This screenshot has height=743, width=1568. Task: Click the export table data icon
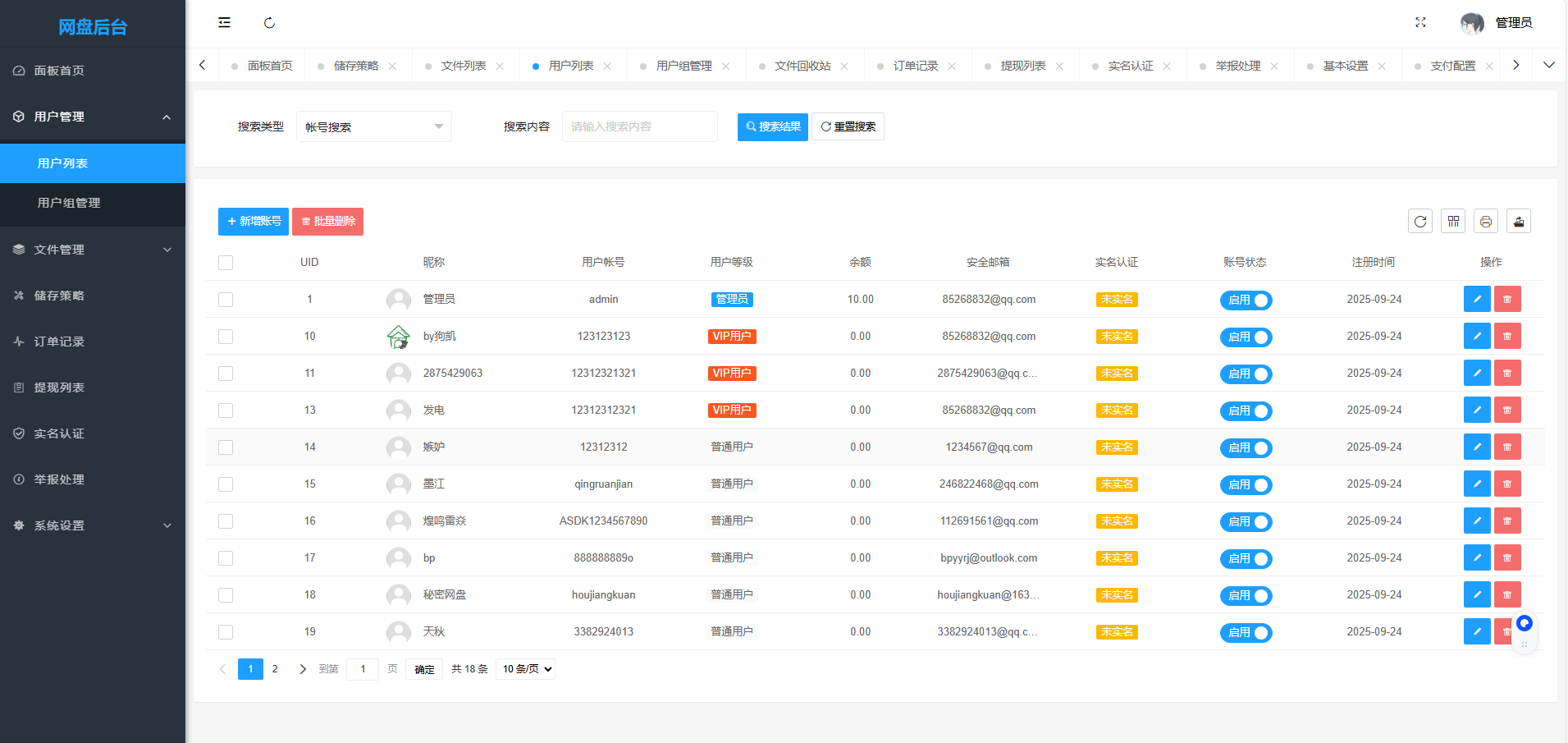point(1519,221)
